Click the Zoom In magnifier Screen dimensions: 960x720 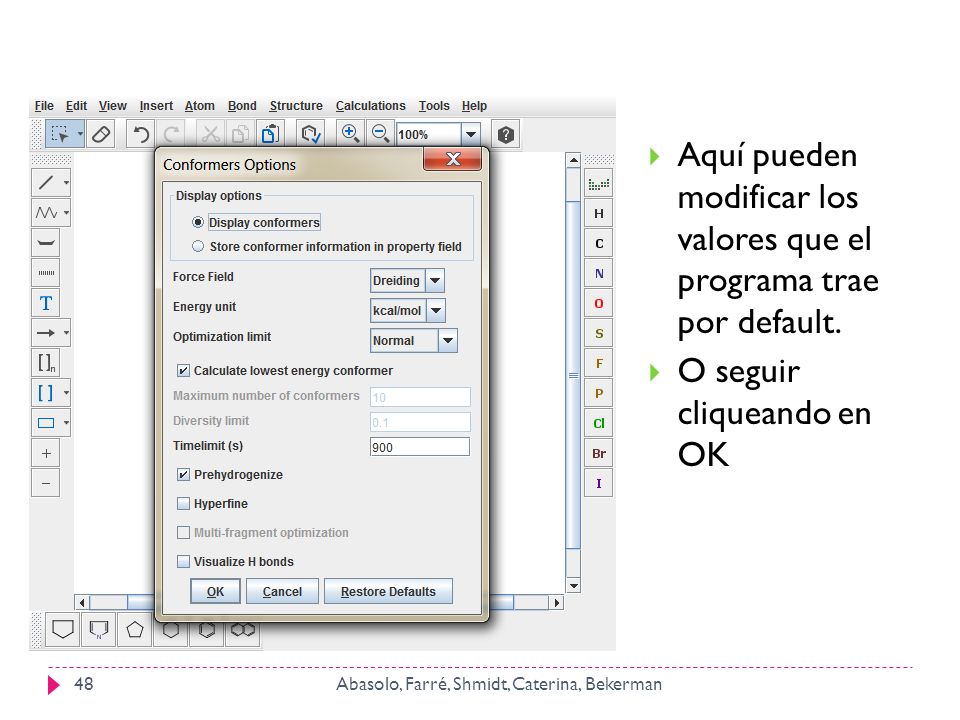click(x=350, y=133)
